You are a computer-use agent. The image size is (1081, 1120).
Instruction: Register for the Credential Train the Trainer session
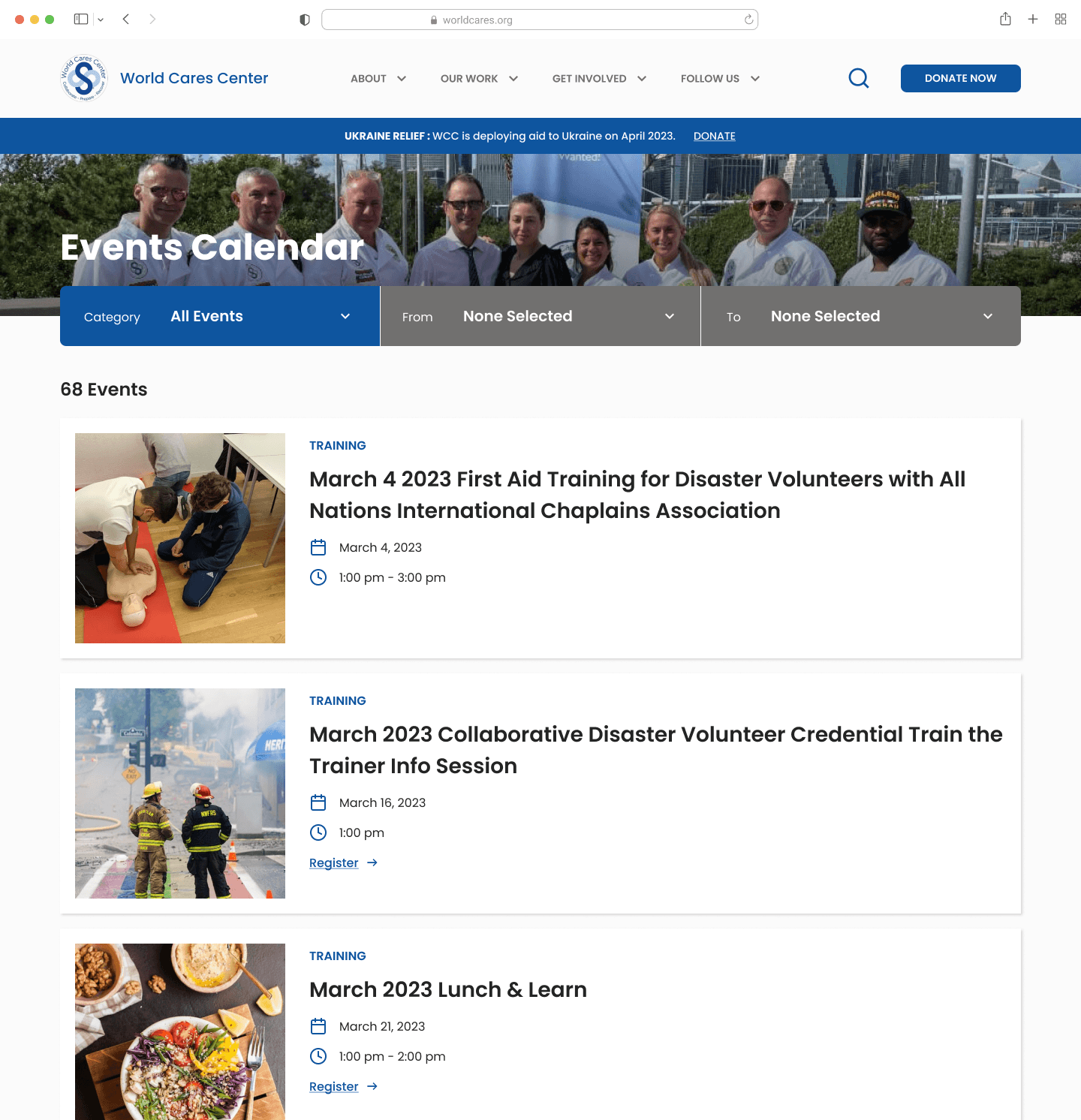(x=334, y=863)
